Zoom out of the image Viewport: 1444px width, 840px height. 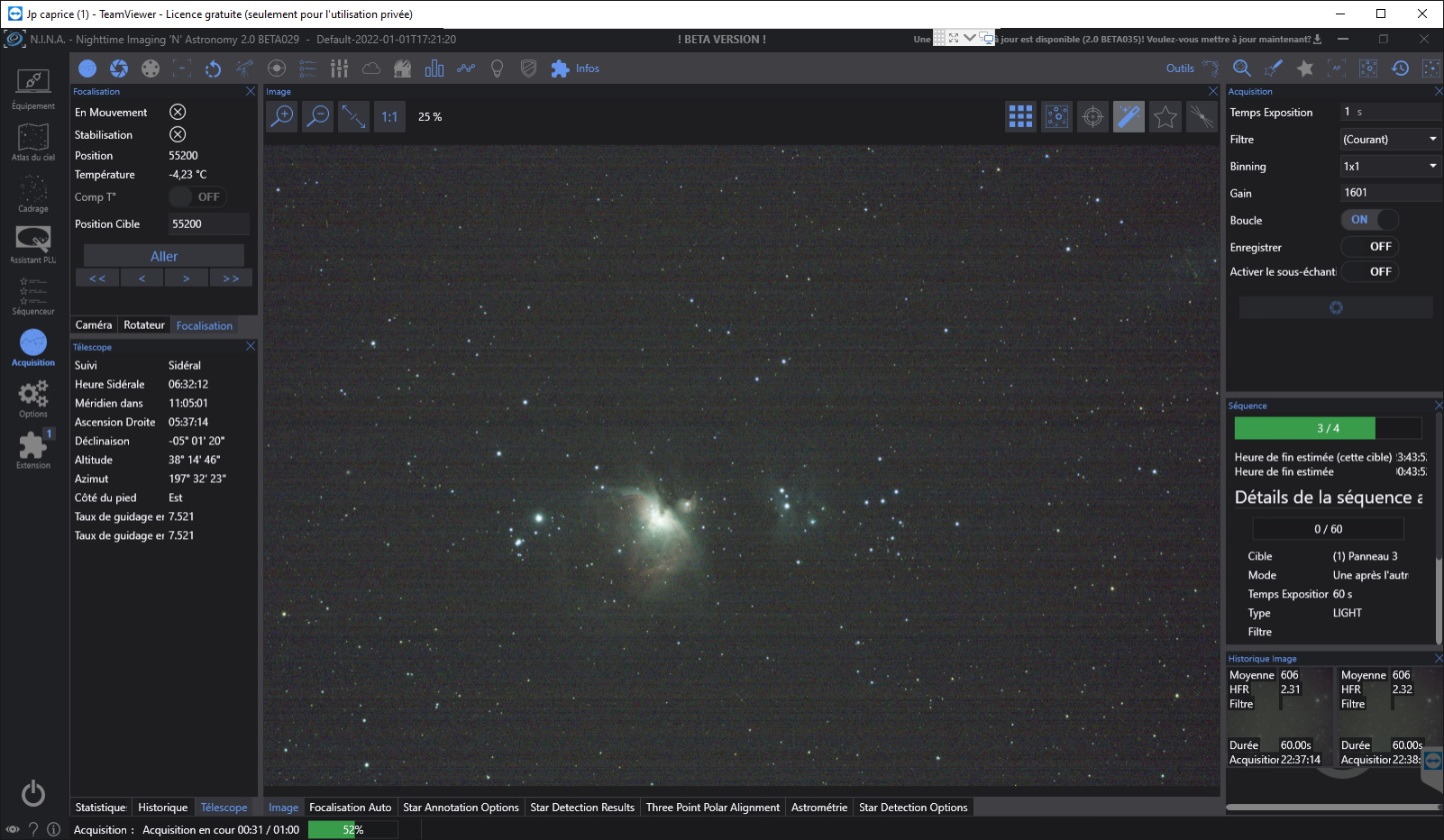click(x=318, y=116)
